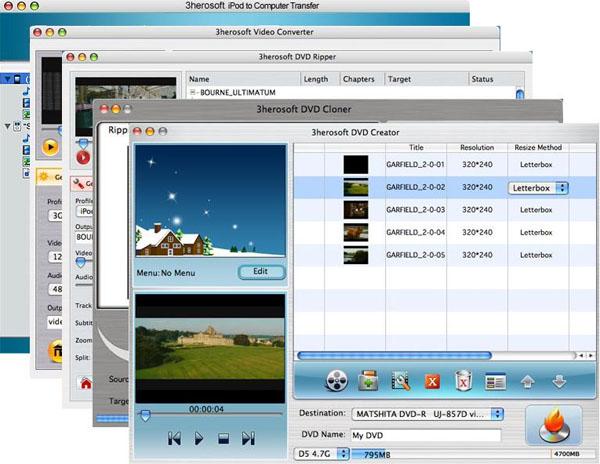Open the menu template list icon

(x=495, y=381)
